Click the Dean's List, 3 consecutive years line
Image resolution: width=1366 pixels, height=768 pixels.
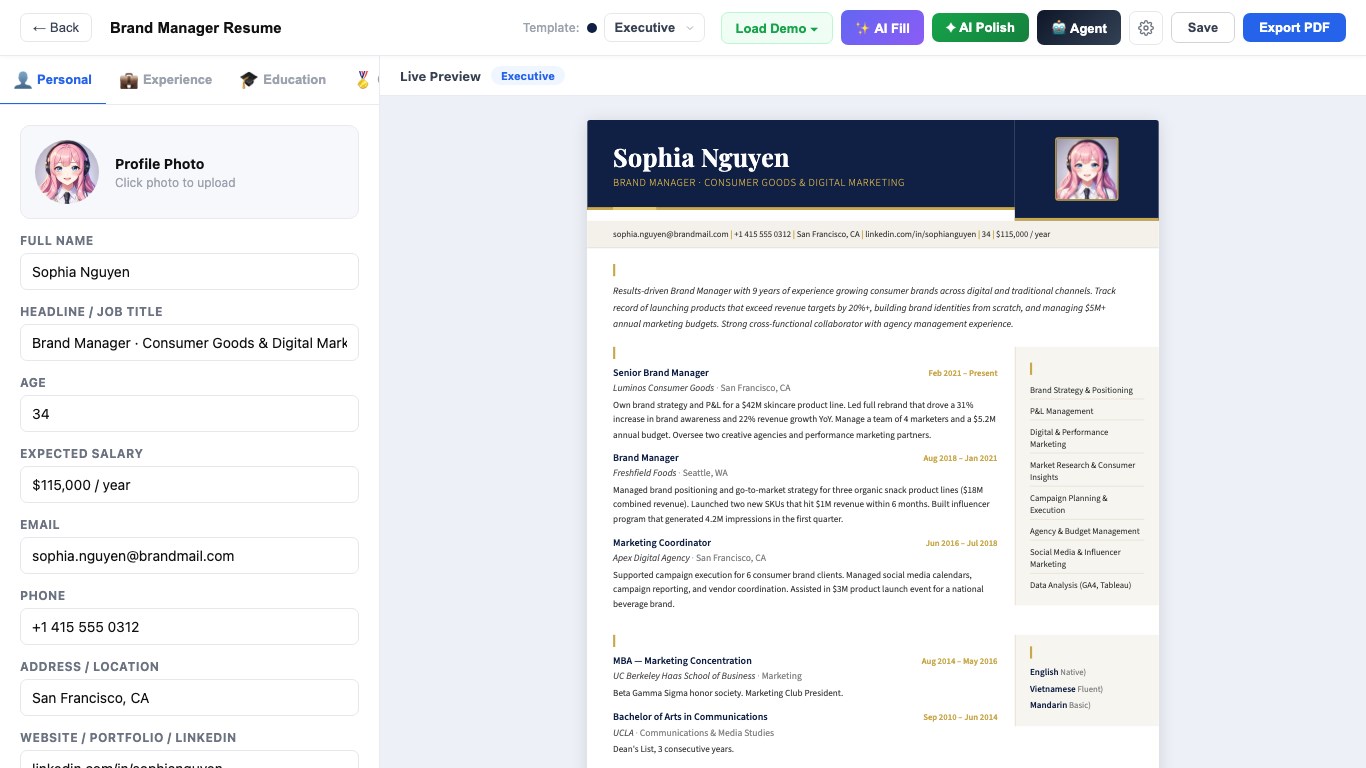[673, 749]
